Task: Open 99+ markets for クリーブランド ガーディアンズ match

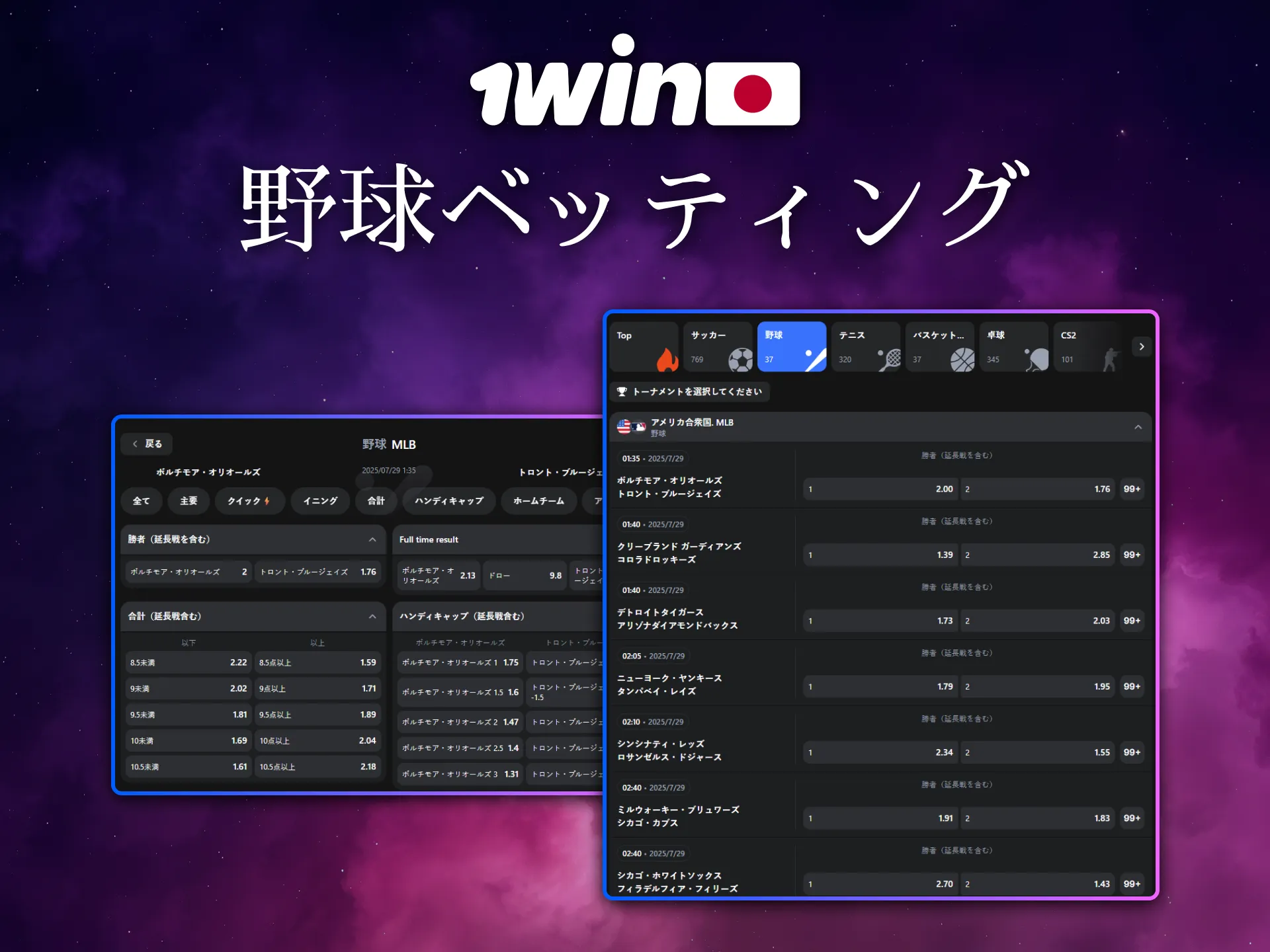Action: point(1132,555)
